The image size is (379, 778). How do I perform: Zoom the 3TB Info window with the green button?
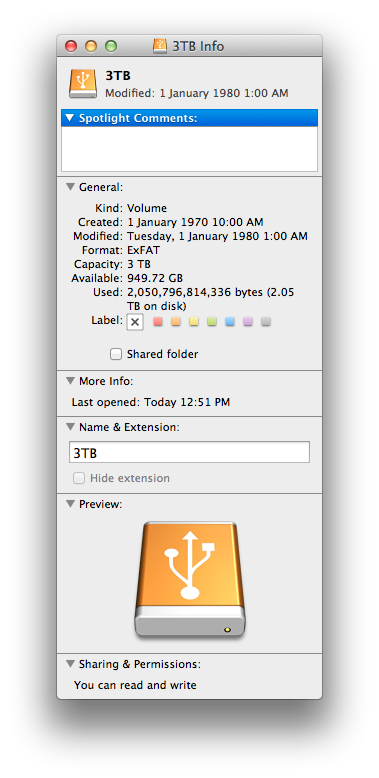tap(111, 46)
